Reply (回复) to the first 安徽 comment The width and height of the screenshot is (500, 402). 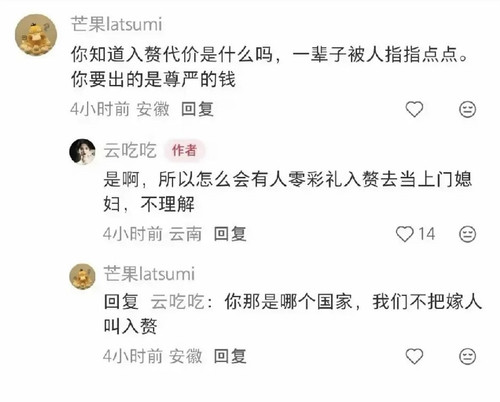pos(197,109)
